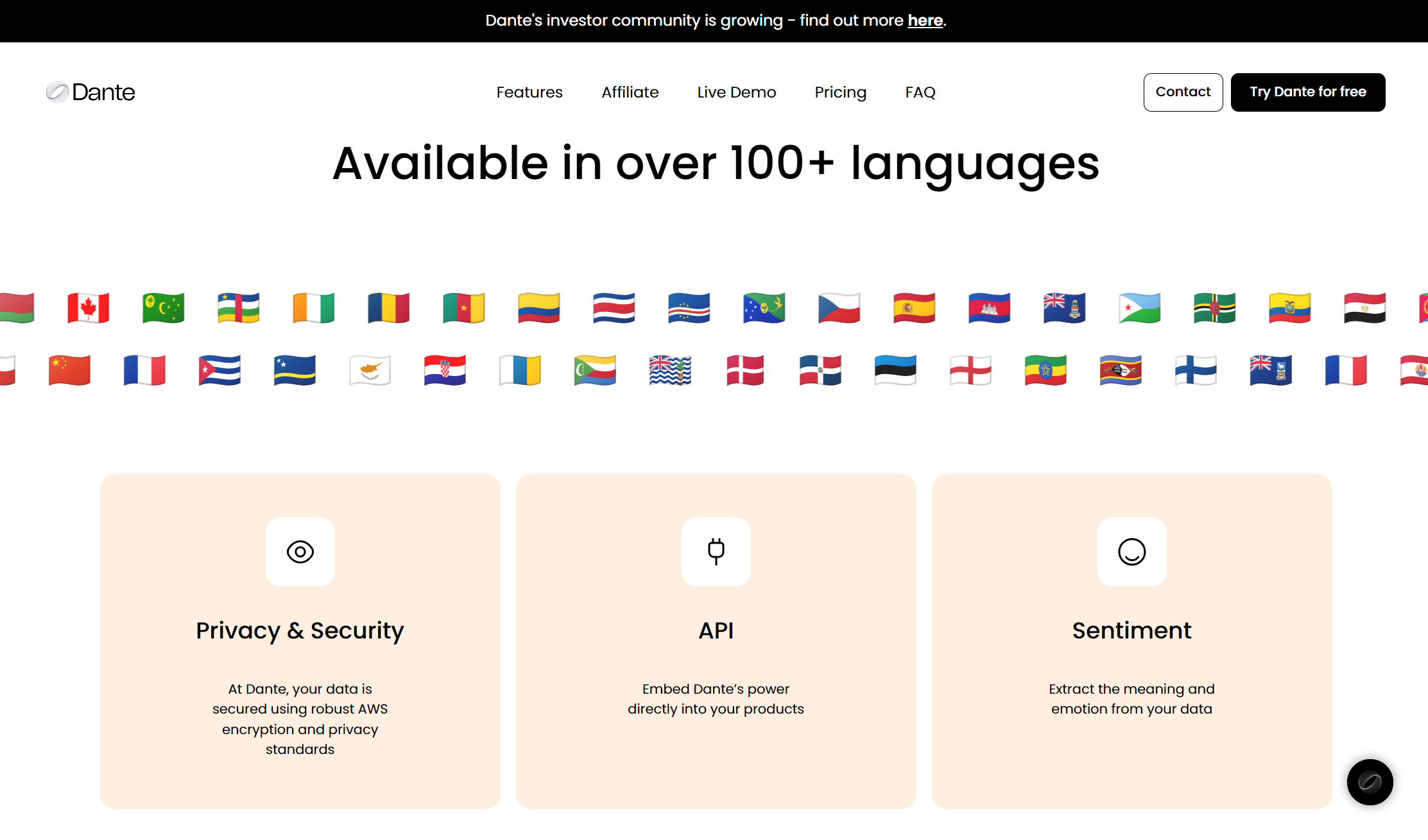The width and height of the screenshot is (1428, 840).
Task: Click the eye icon for Privacy & Security
Action: pos(300,552)
